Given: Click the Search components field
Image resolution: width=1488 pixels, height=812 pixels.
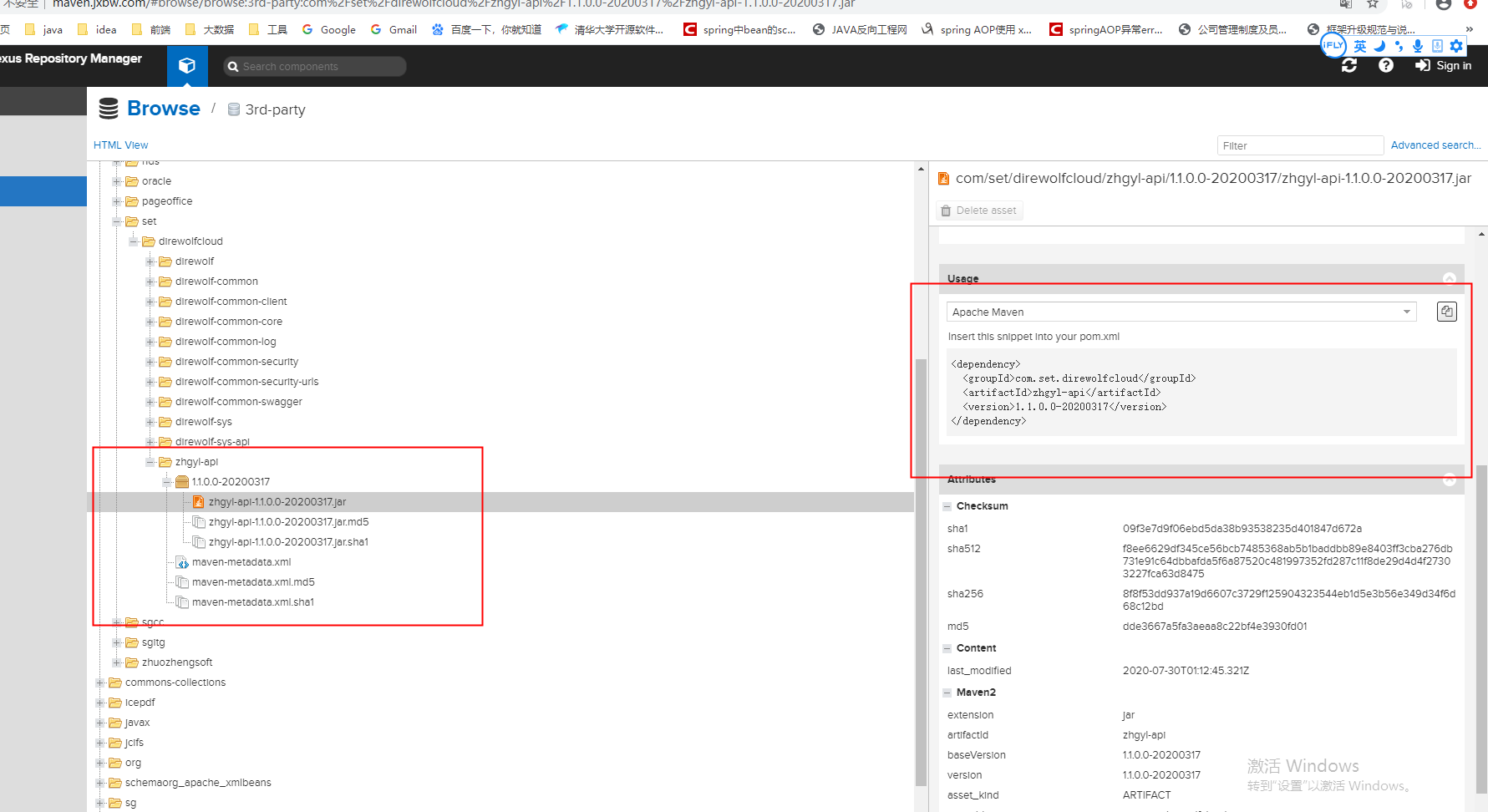Looking at the screenshot, I should (315, 66).
